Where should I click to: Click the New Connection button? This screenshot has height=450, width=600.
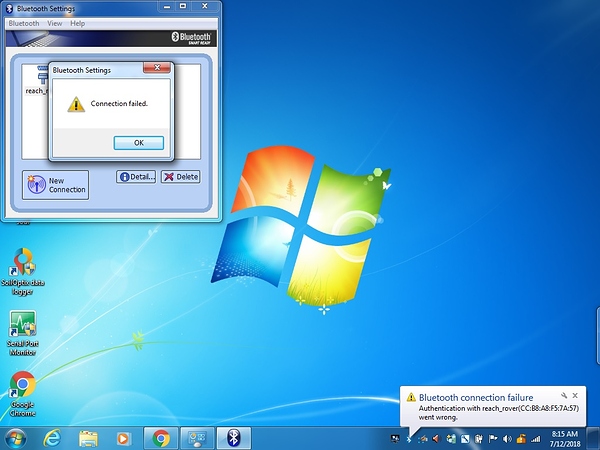(55, 185)
